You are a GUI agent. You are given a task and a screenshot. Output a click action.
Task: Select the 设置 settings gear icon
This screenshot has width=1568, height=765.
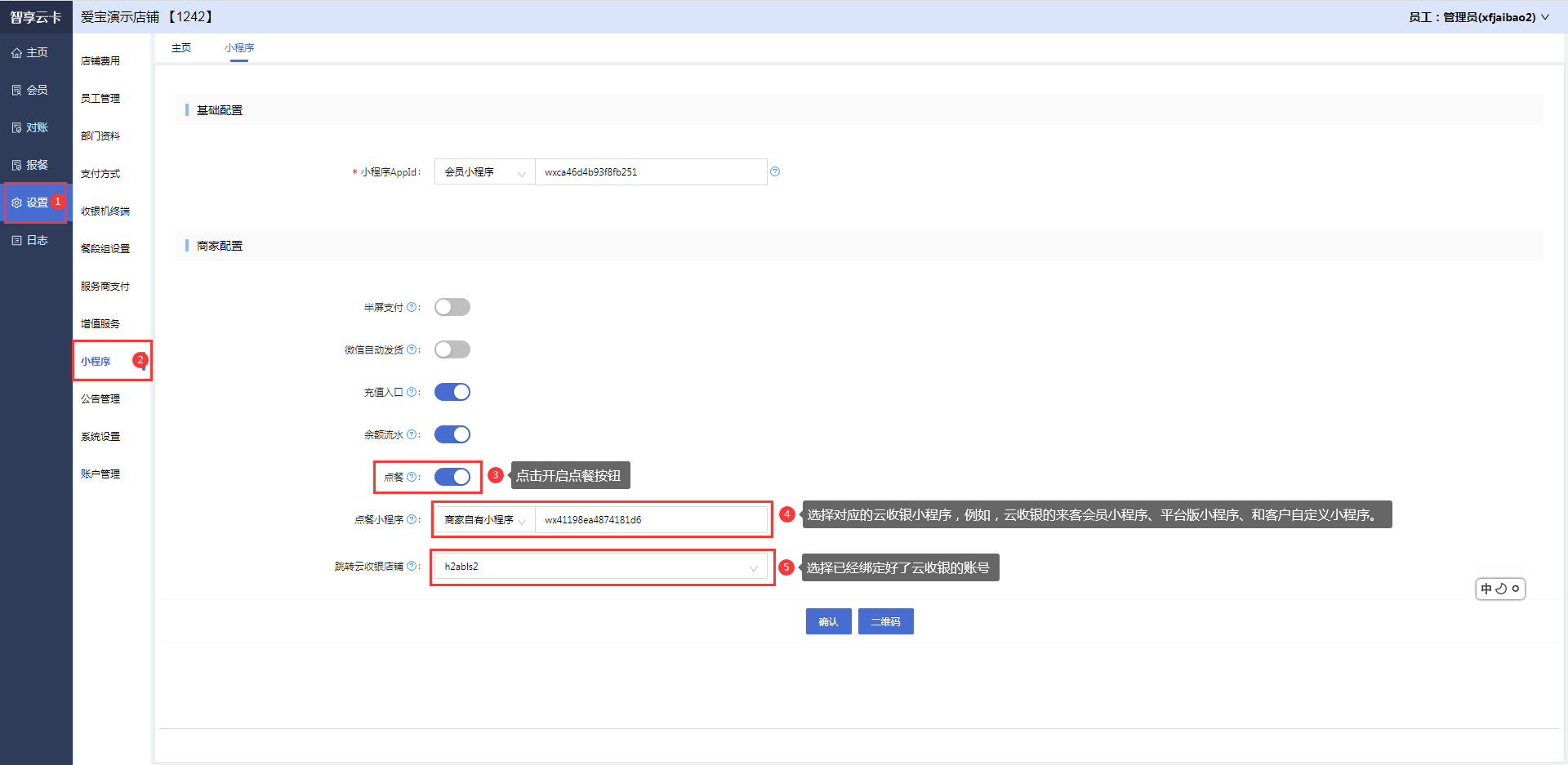pos(16,203)
